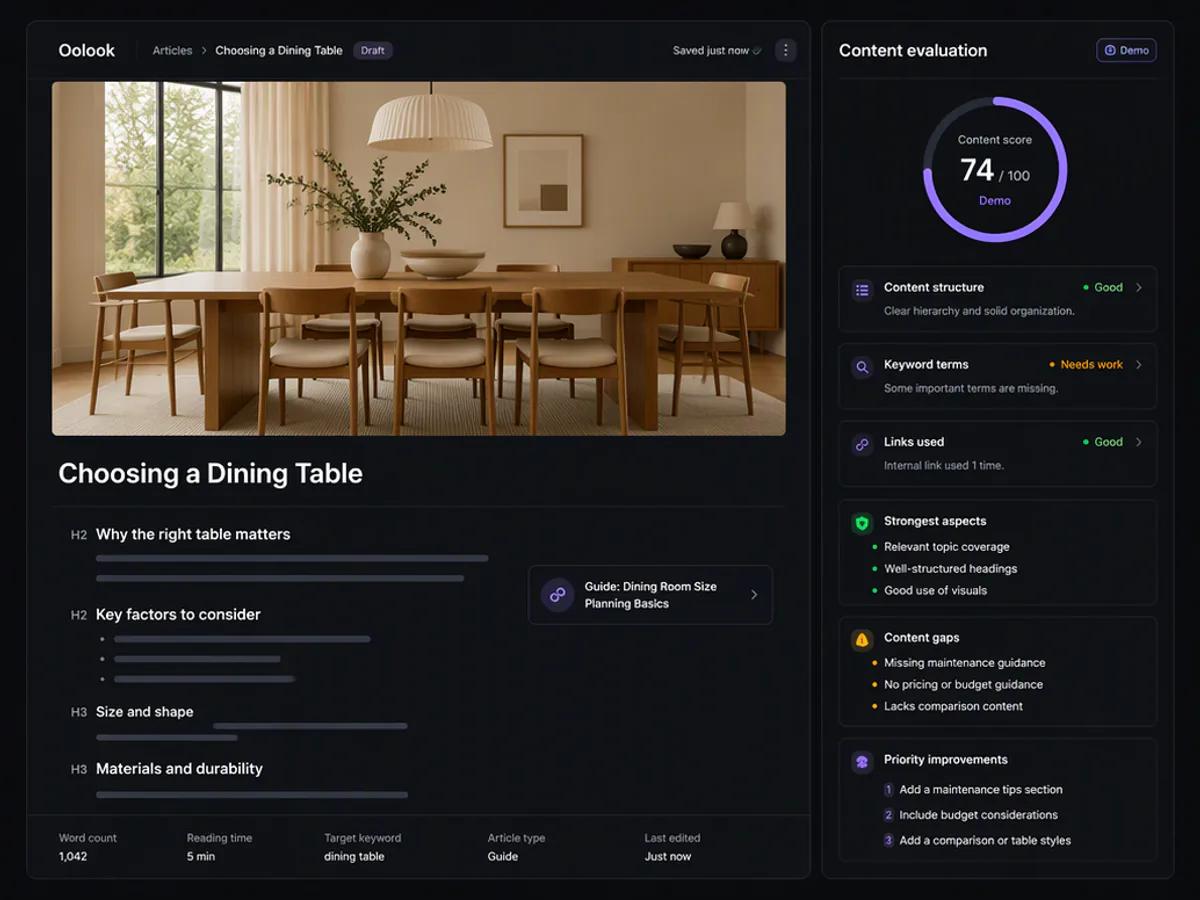This screenshot has height=900, width=1200.
Task: Click the Content evaluation panel title
Action: [913, 50]
